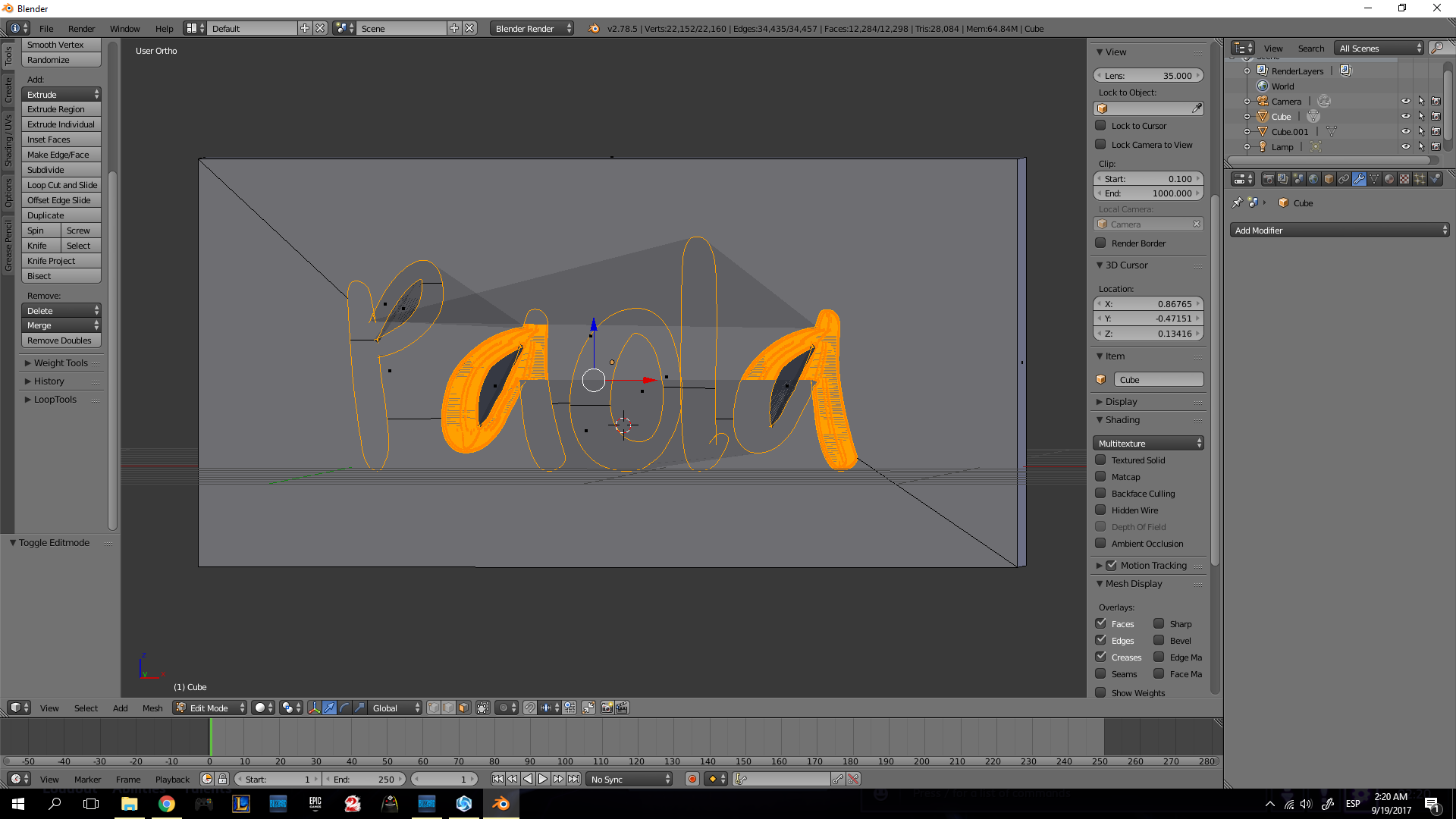Open the Blender Render engine dropdown

click(x=532, y=29)
